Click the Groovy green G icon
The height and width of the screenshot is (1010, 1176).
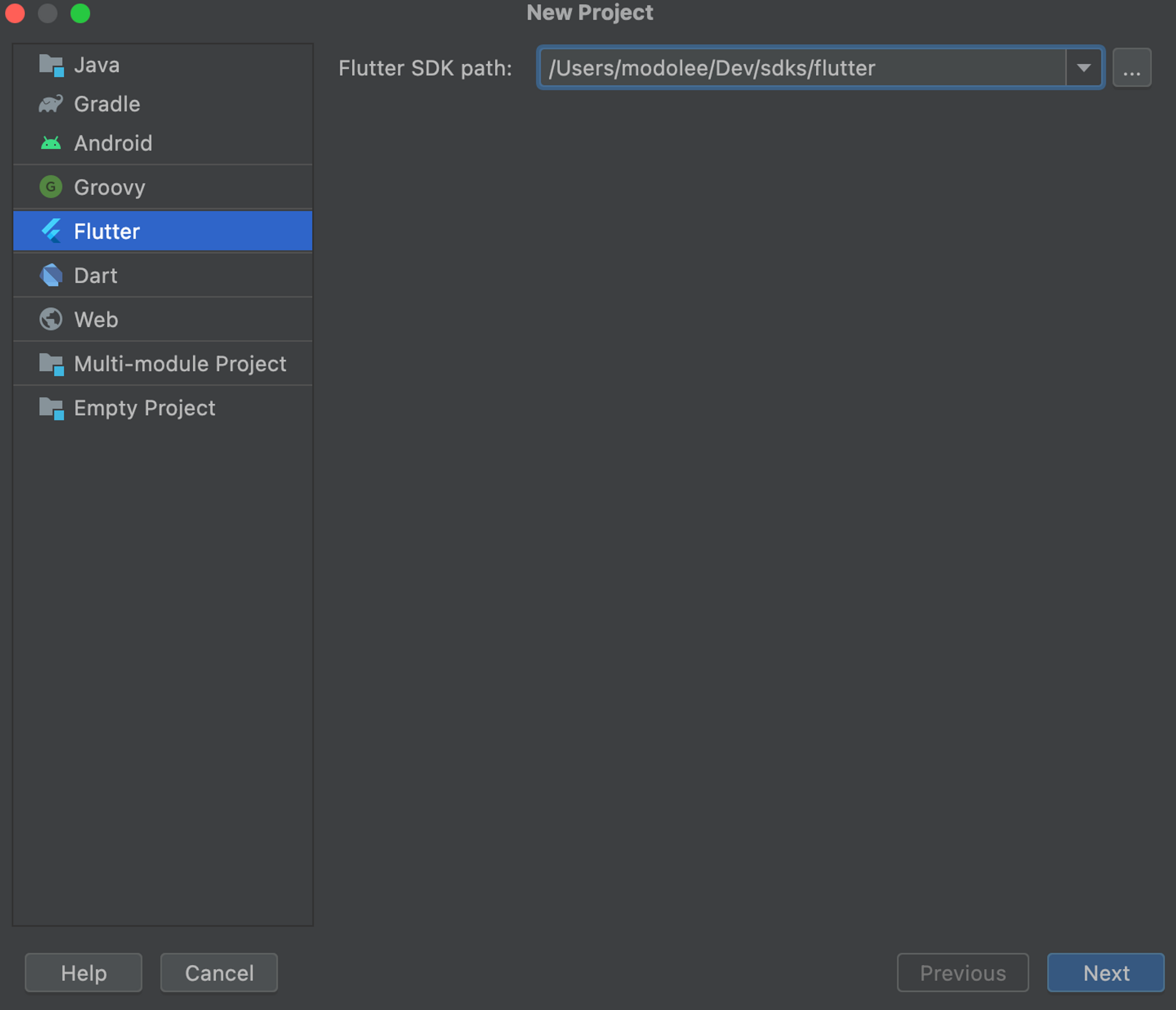(x=51, y=187)
